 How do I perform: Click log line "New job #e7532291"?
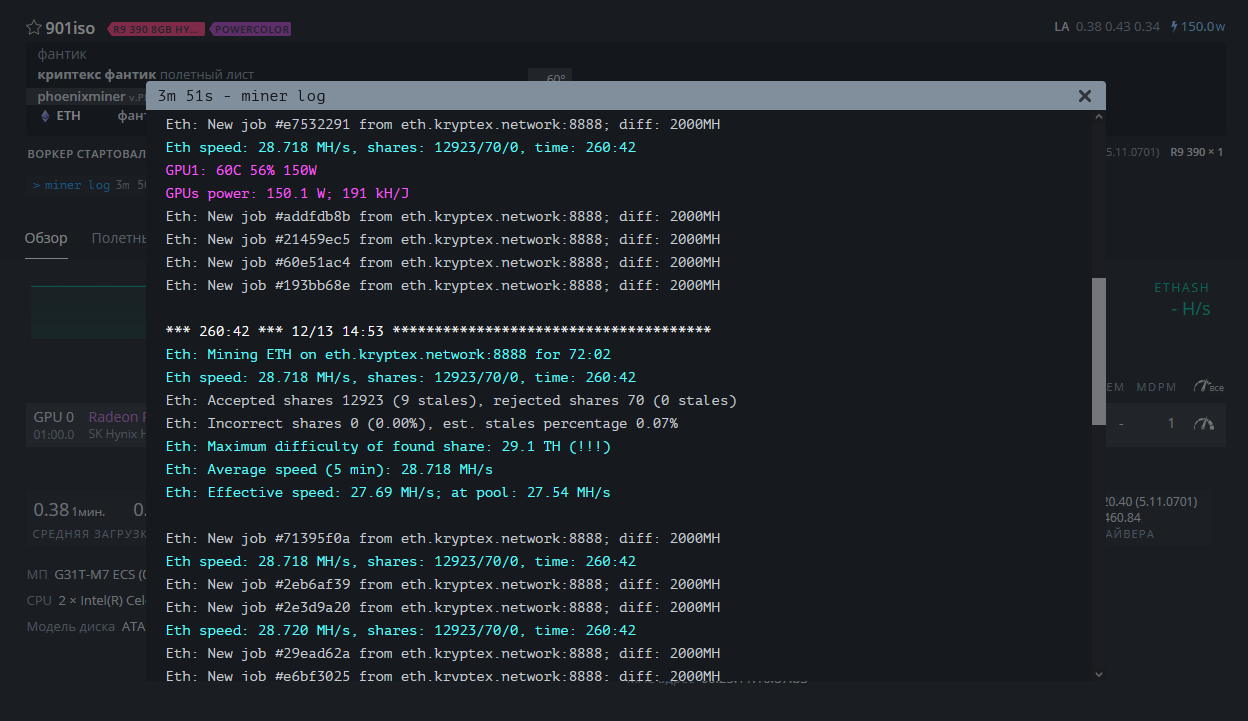(x=443, y=125)
